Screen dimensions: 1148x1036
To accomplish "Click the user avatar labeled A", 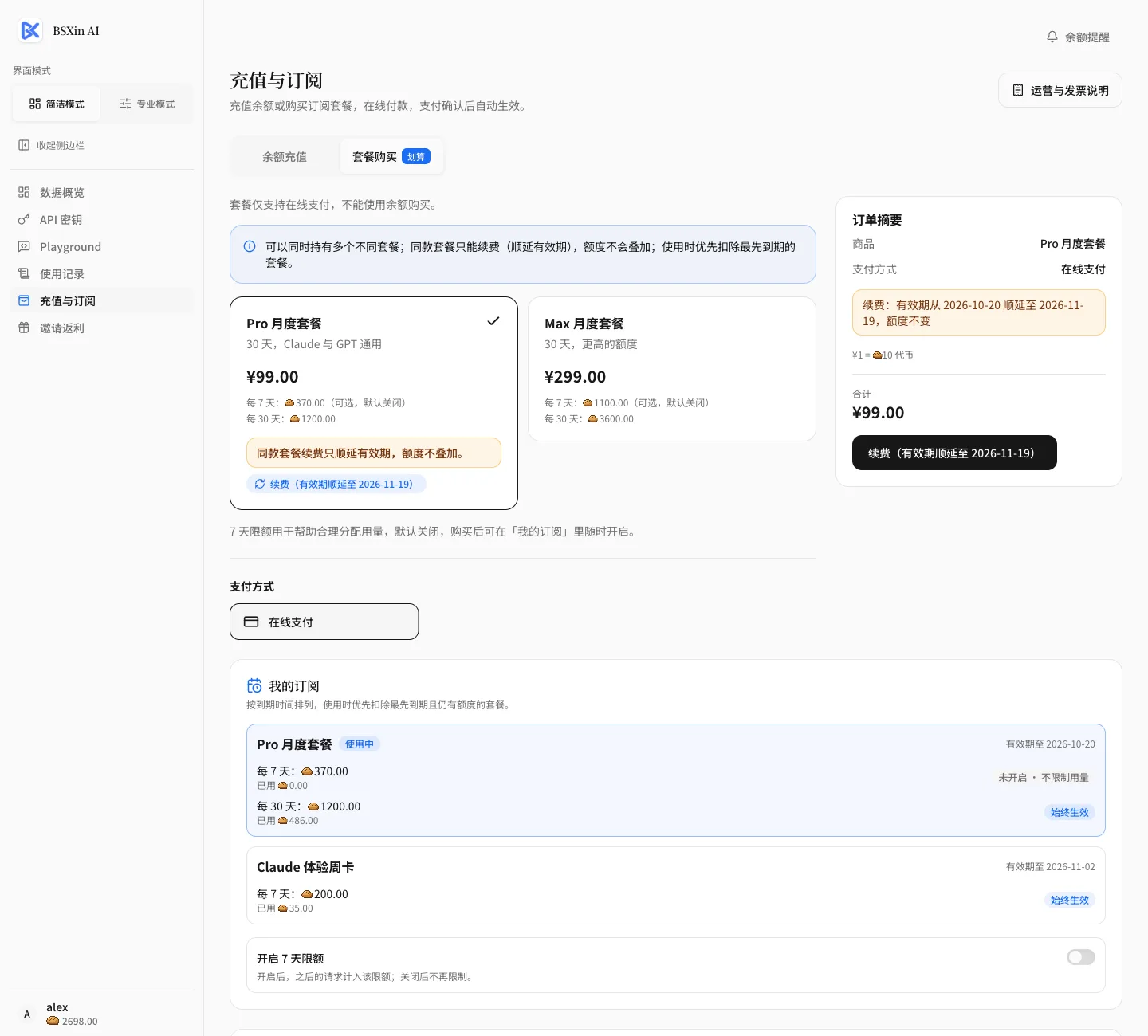I will (27, 1014).
